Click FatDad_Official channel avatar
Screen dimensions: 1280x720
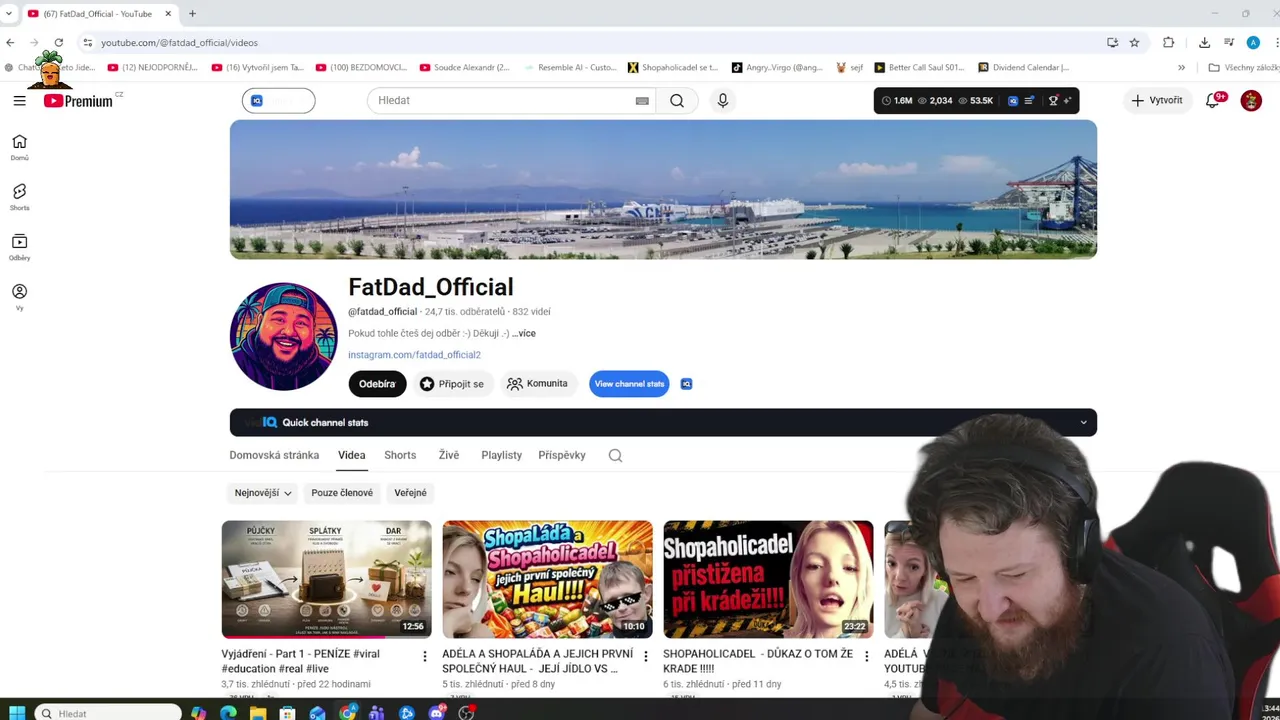point(284,336)
